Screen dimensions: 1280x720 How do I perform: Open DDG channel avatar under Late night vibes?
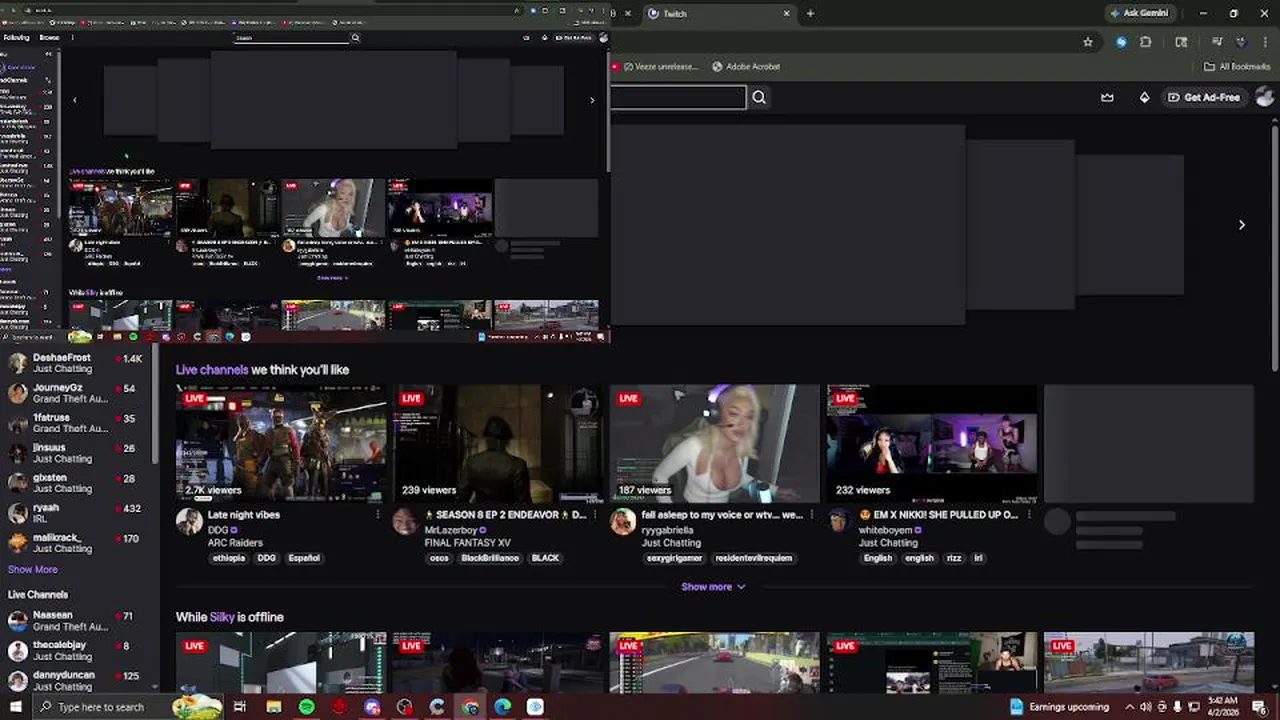(189, 521)
